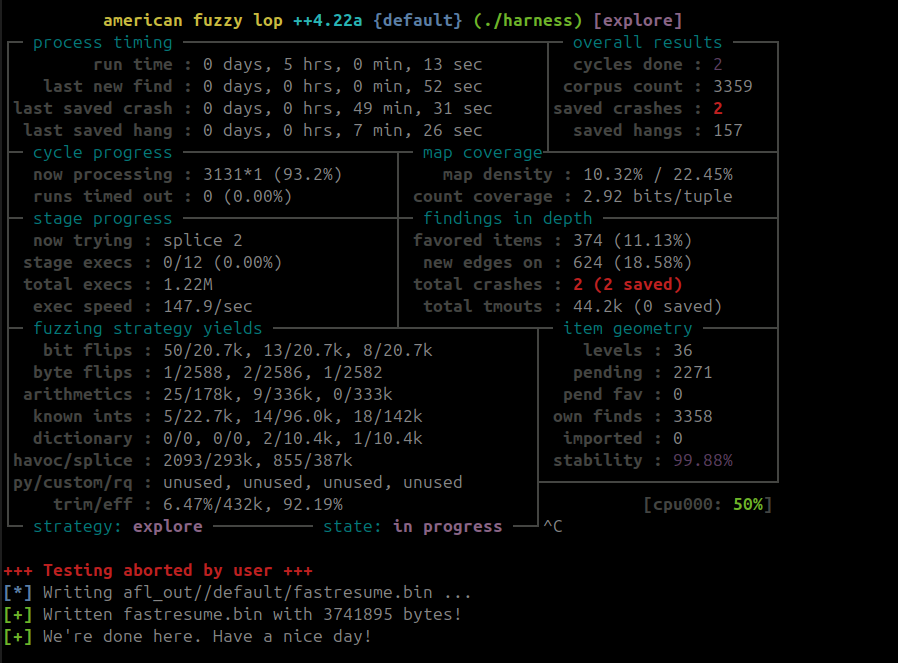Viewport: 898px width, 663px height.
Task: Click the state value 'in progress'
Action: (x=447, y=527)
